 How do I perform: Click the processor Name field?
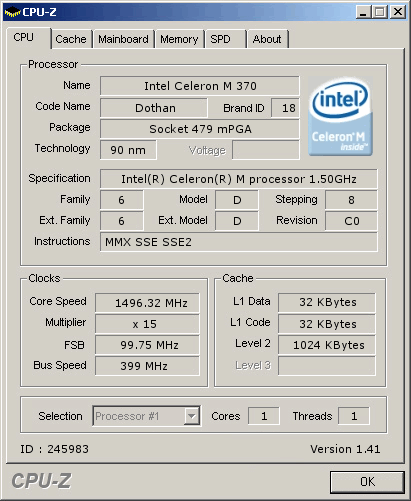(200, 86)
